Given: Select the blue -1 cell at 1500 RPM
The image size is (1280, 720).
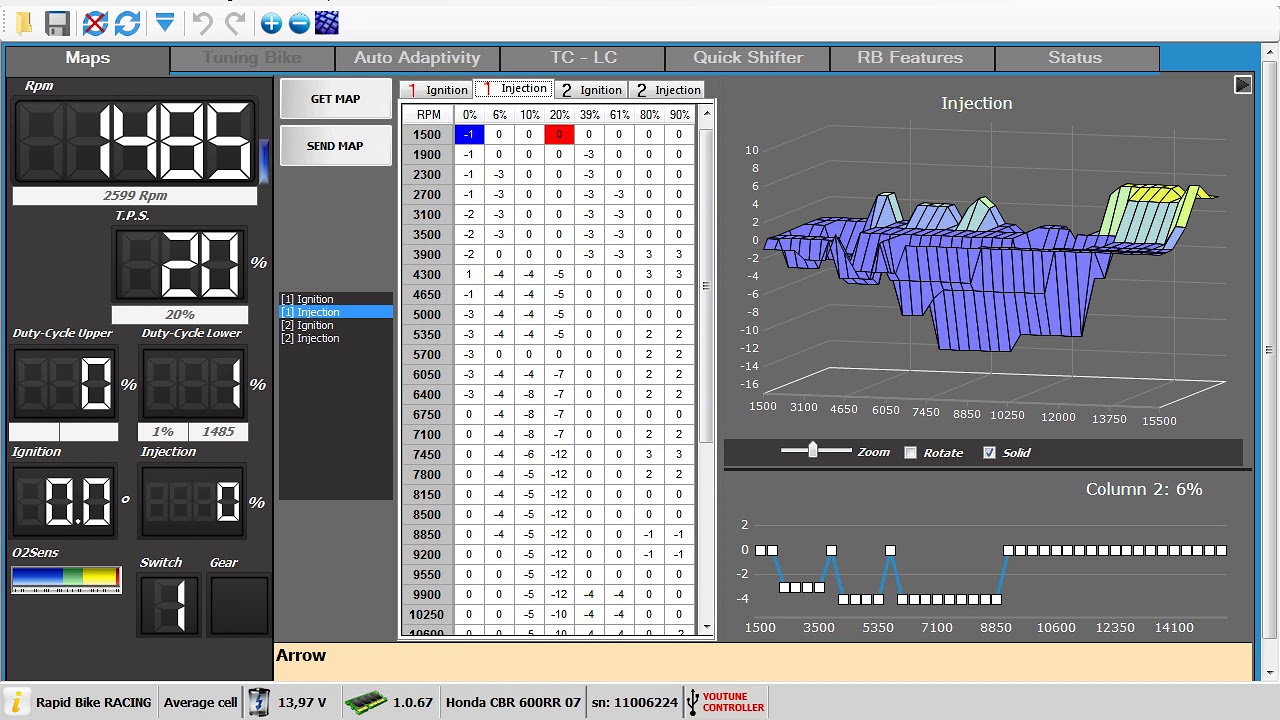Looking at the screenshot, I should point(469,135).
